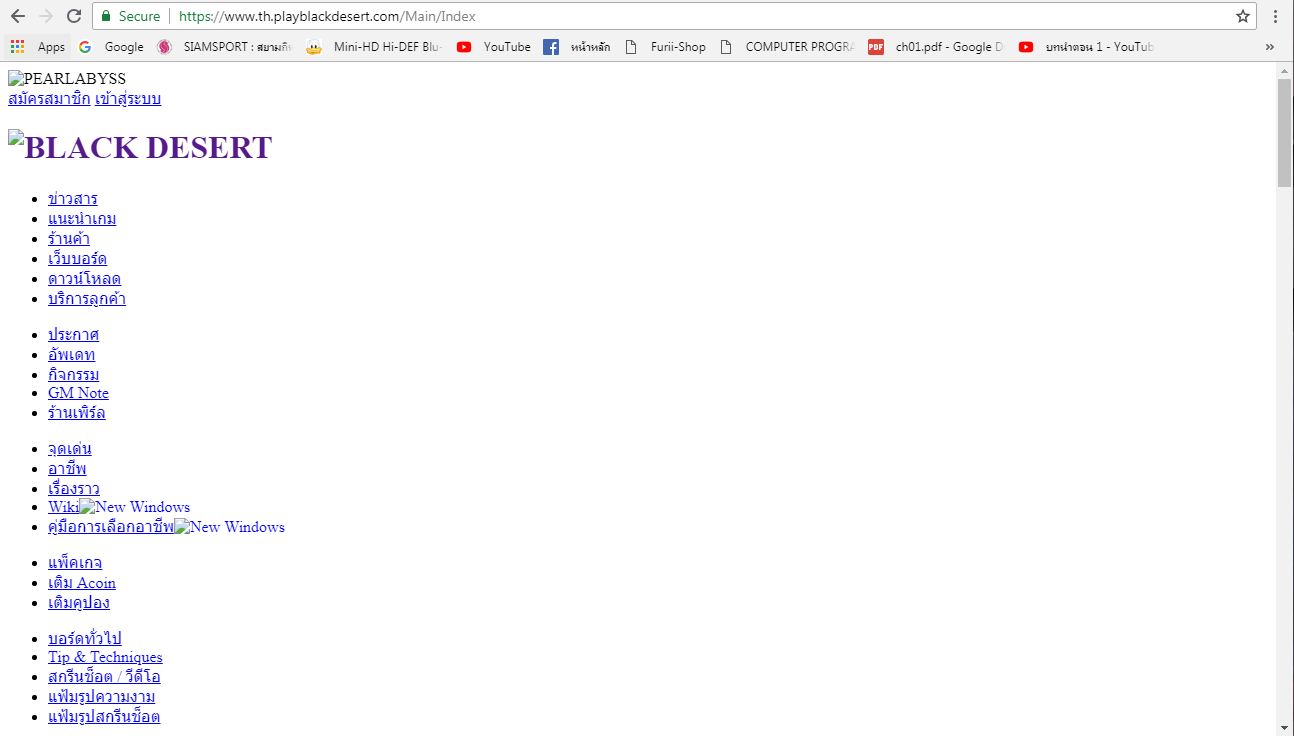This screenshot has height=736, width=1294.
Task: Reload the current page
Action: [73, 16]
